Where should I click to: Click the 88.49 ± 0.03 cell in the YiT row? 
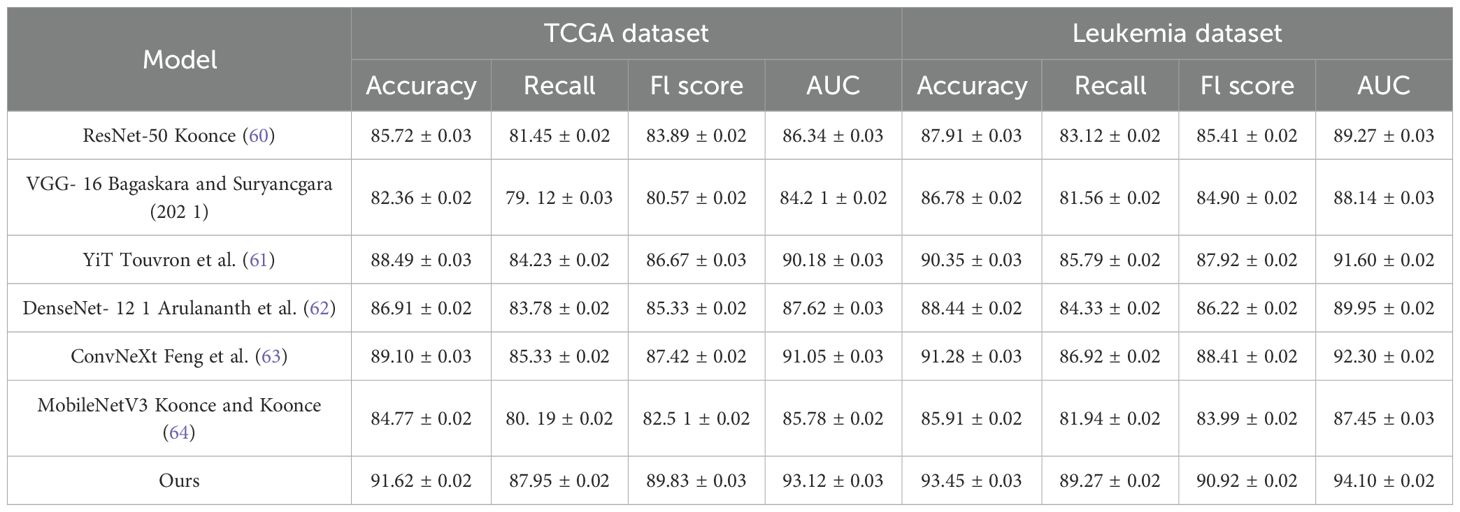pyautogui.click(x=421, y=260)
